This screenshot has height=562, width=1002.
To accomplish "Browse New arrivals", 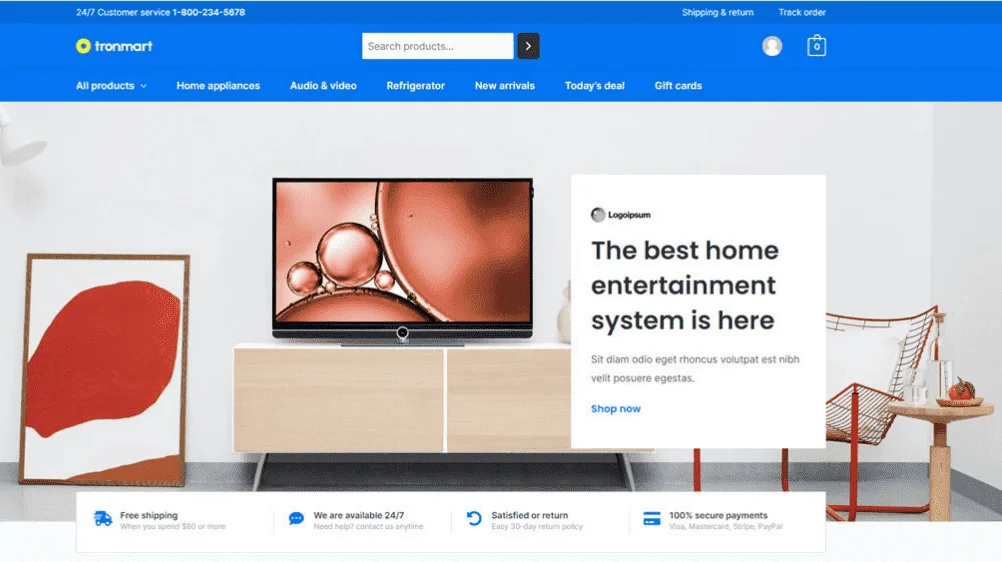I will (x=504, y=86).
